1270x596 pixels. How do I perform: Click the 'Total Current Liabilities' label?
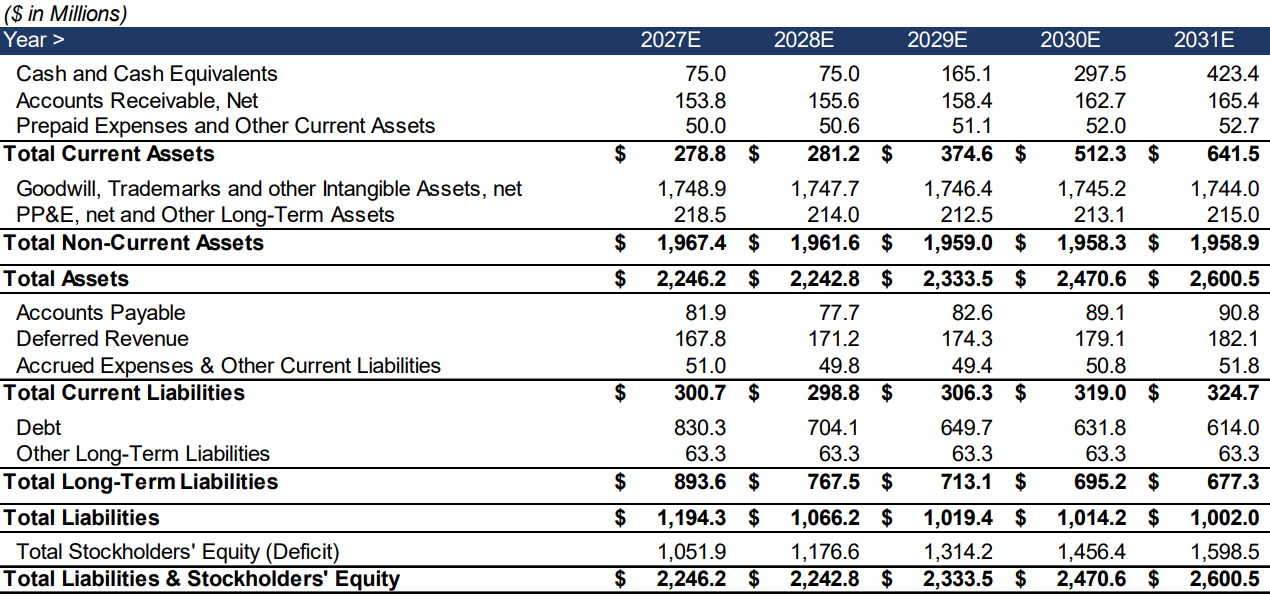(124, 393)
